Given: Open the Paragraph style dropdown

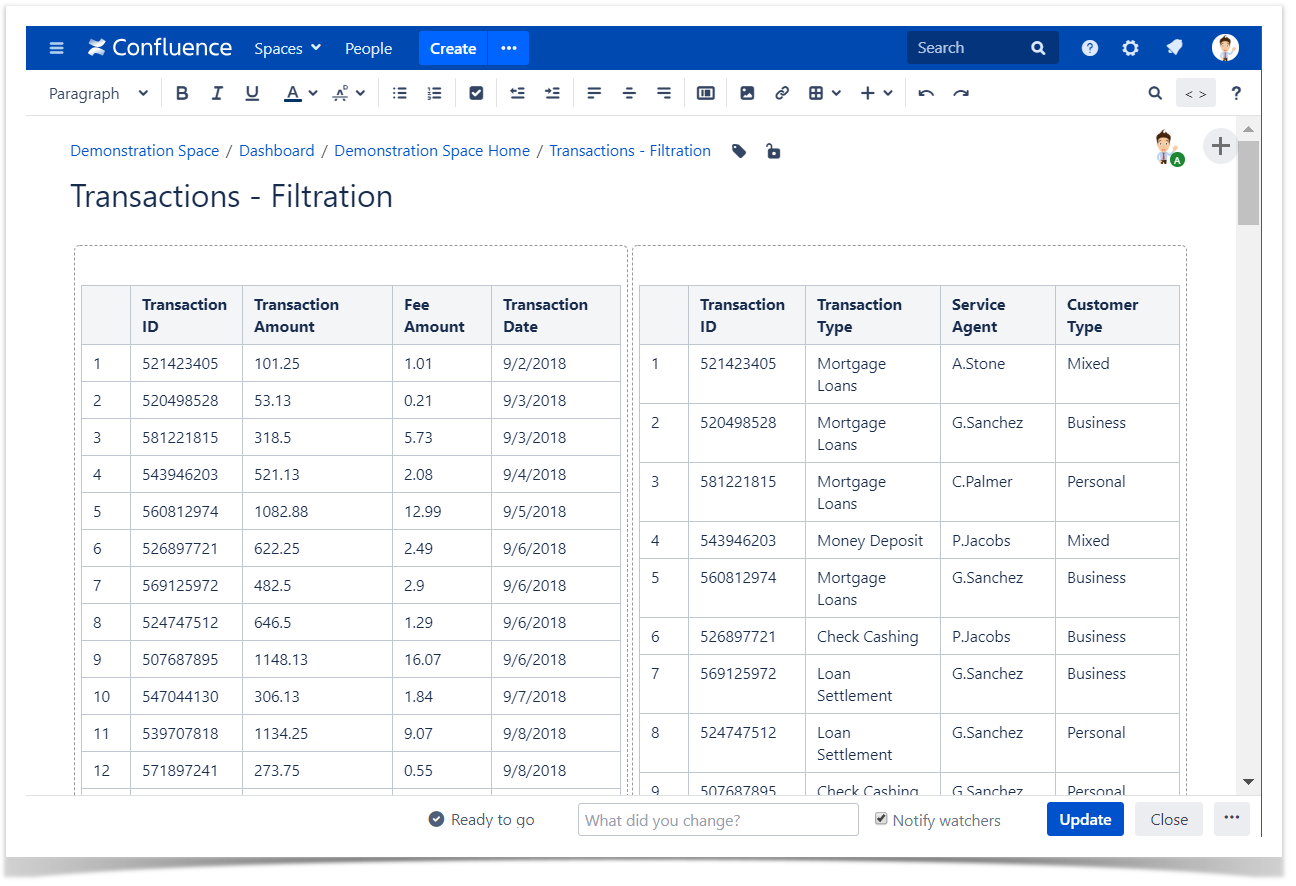Looking at the screenshot, I should (x=98, y=93).
